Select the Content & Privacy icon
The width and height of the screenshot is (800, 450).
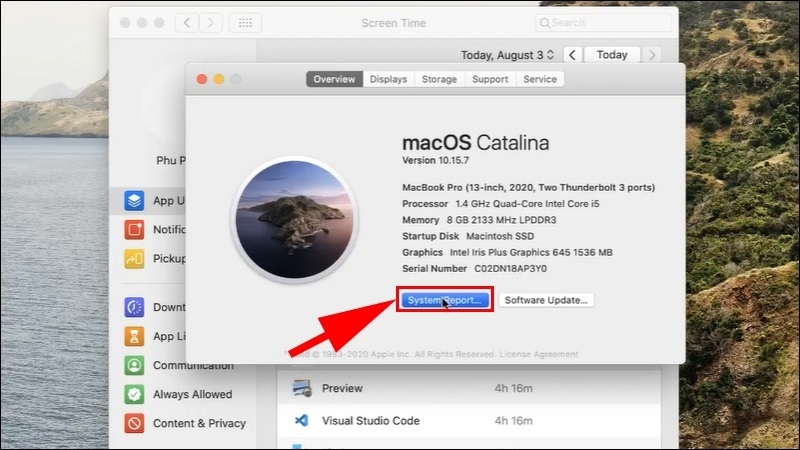[x=134, y=423]
